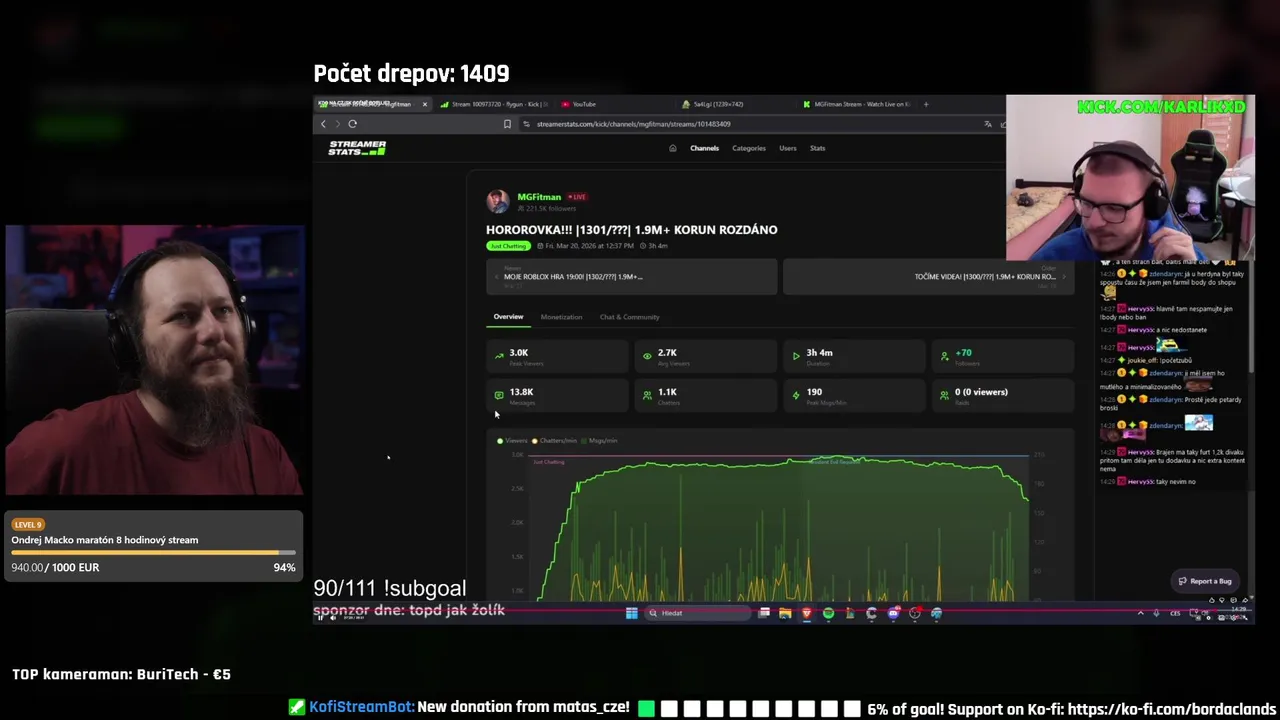1280x720 pixels.
Task: Click the taskbar clock
Action: tap(1238, 611)
